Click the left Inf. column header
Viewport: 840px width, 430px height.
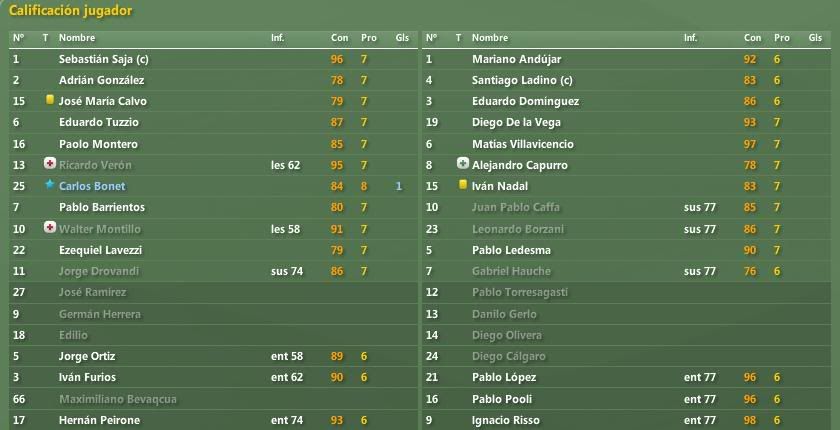(278, 38)
